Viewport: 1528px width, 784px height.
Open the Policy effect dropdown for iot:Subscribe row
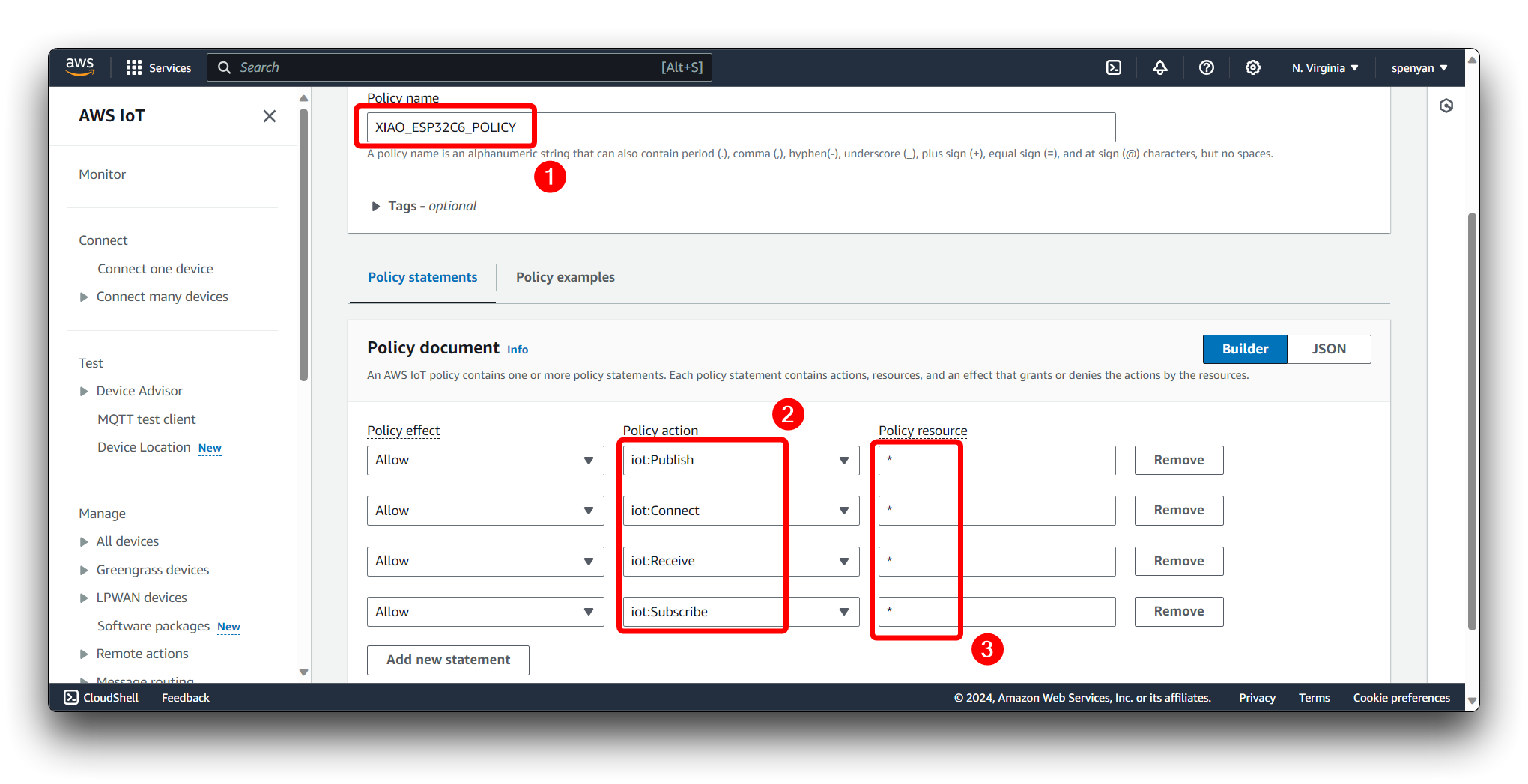pos(485,612)
